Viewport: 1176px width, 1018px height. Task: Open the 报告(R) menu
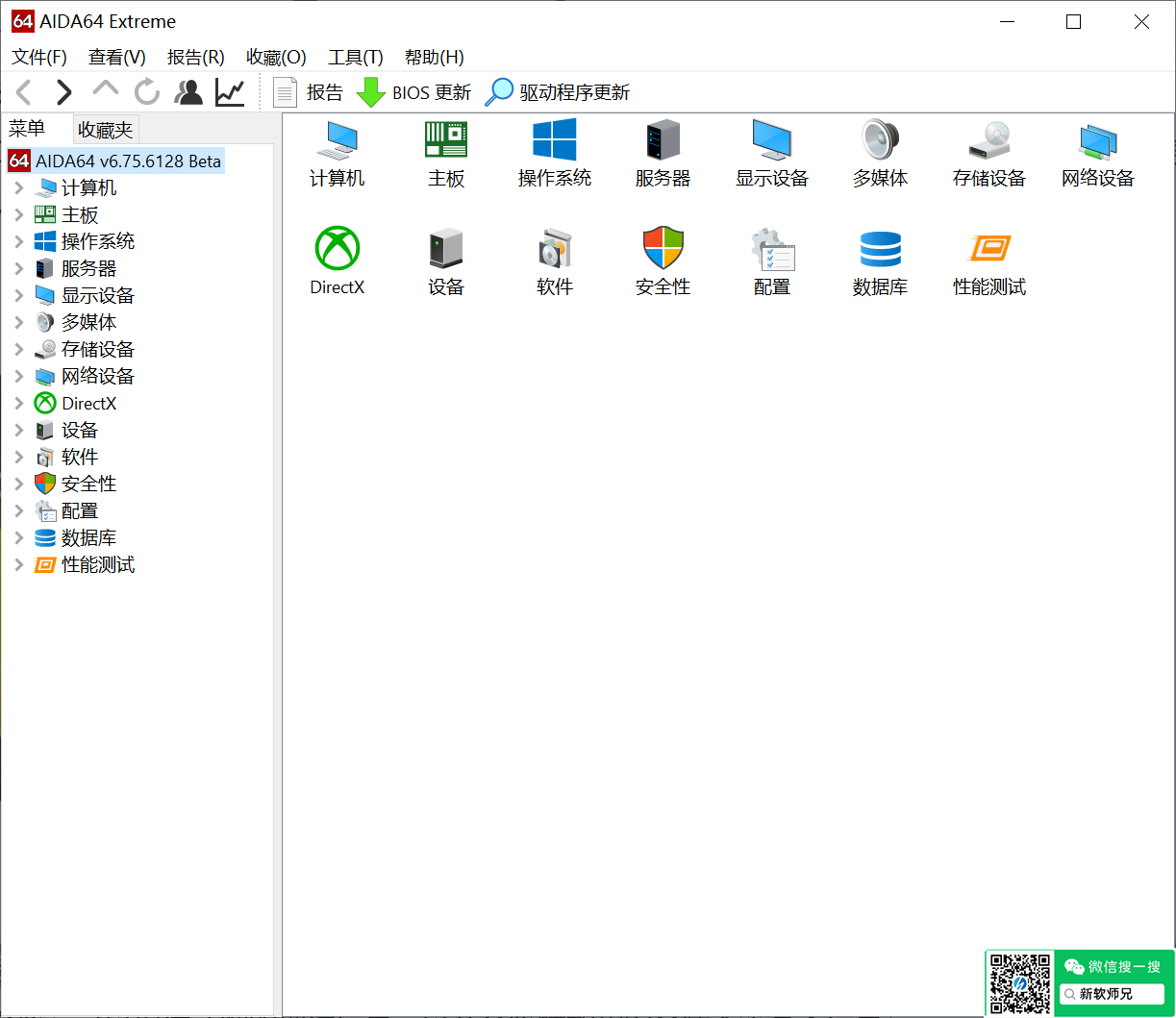(x=195, y=57)
